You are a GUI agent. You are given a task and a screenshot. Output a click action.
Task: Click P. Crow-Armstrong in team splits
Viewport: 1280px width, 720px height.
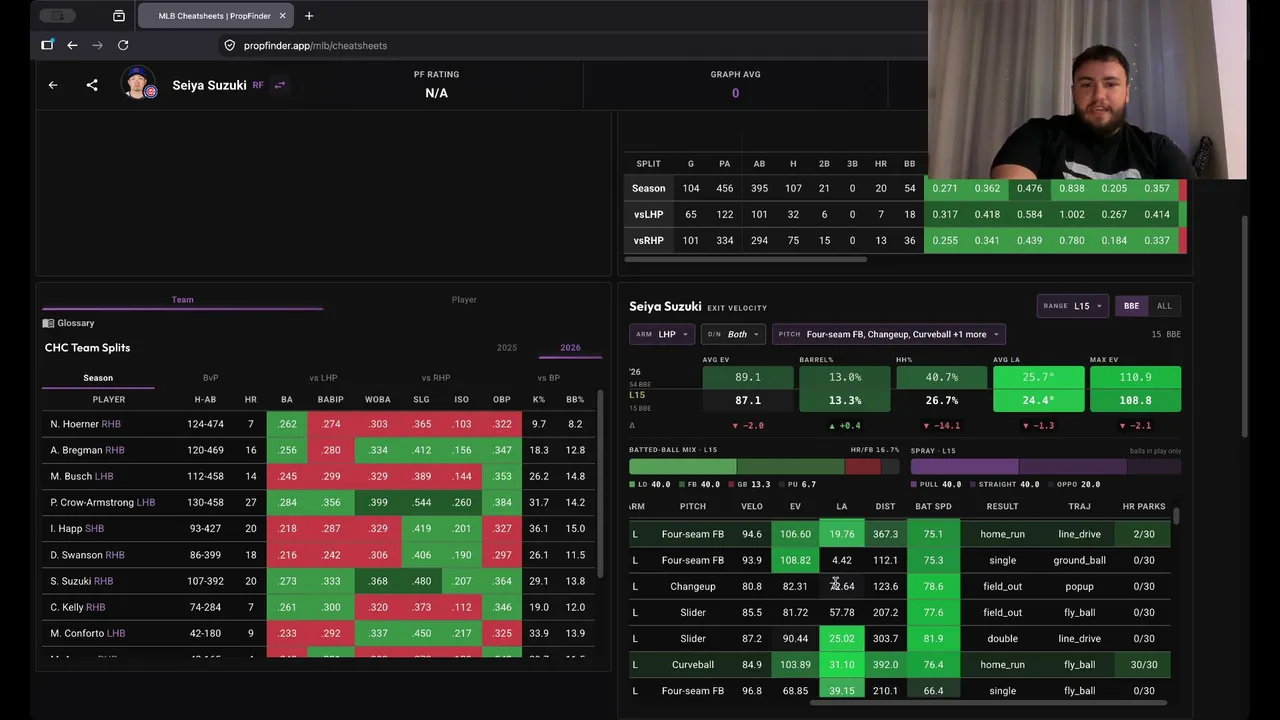coord(103,502)
